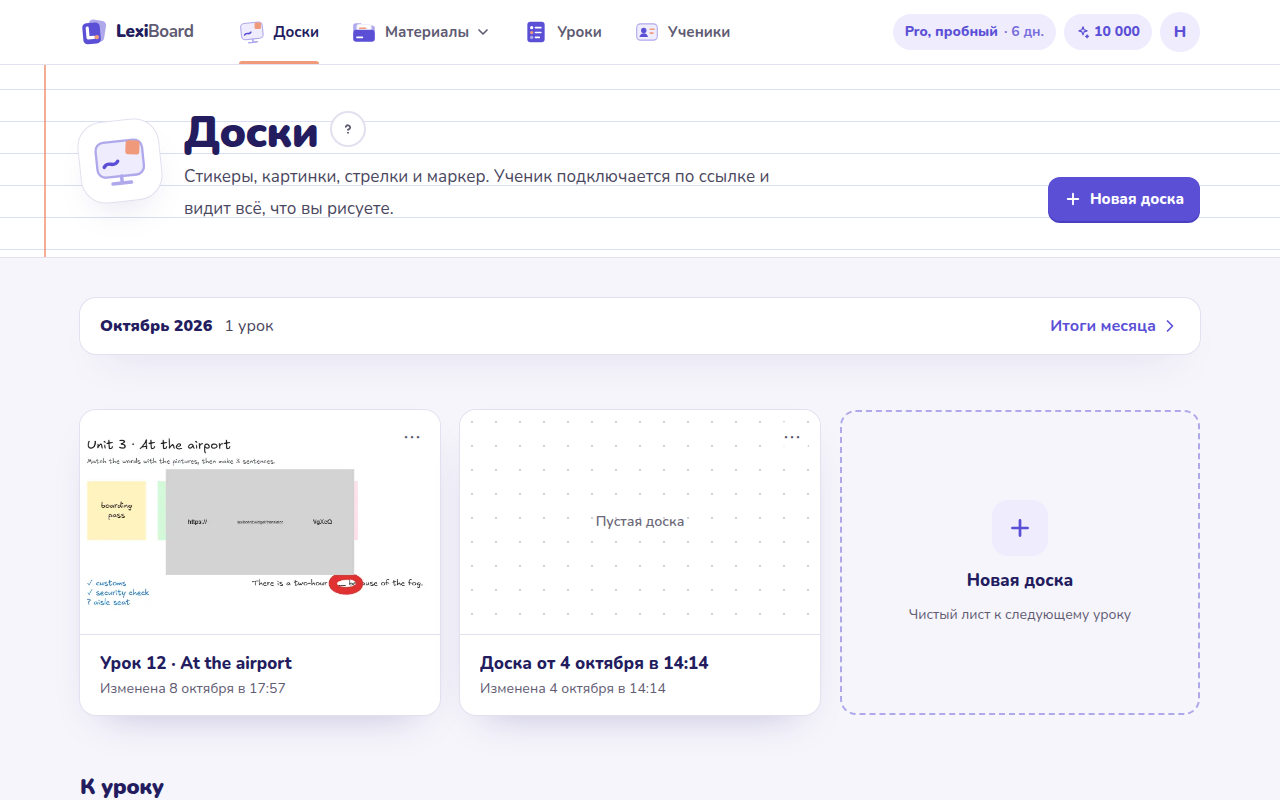This screenshot has height=800, width=1280.
Task: Click the Доски page heading
Action: coord(251,132)
